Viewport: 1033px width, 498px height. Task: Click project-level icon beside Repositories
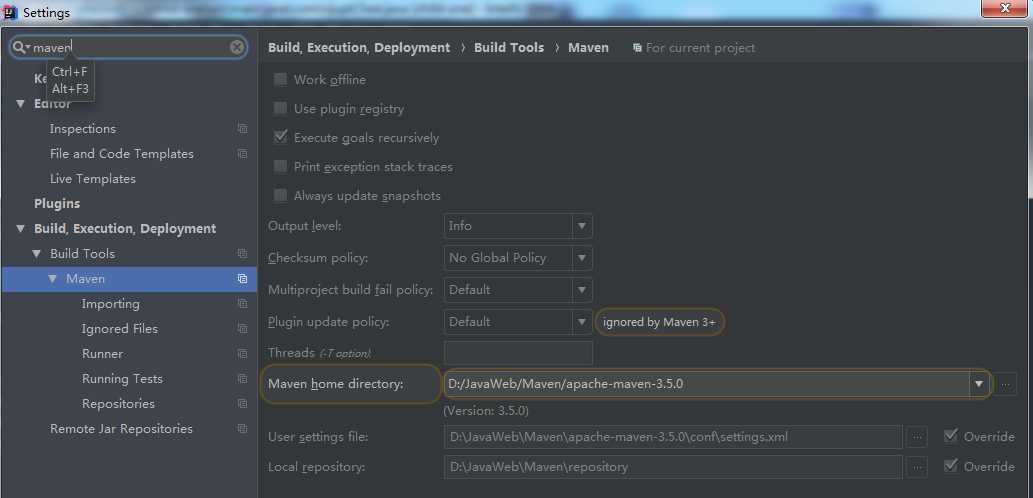(x=242, y=404)
